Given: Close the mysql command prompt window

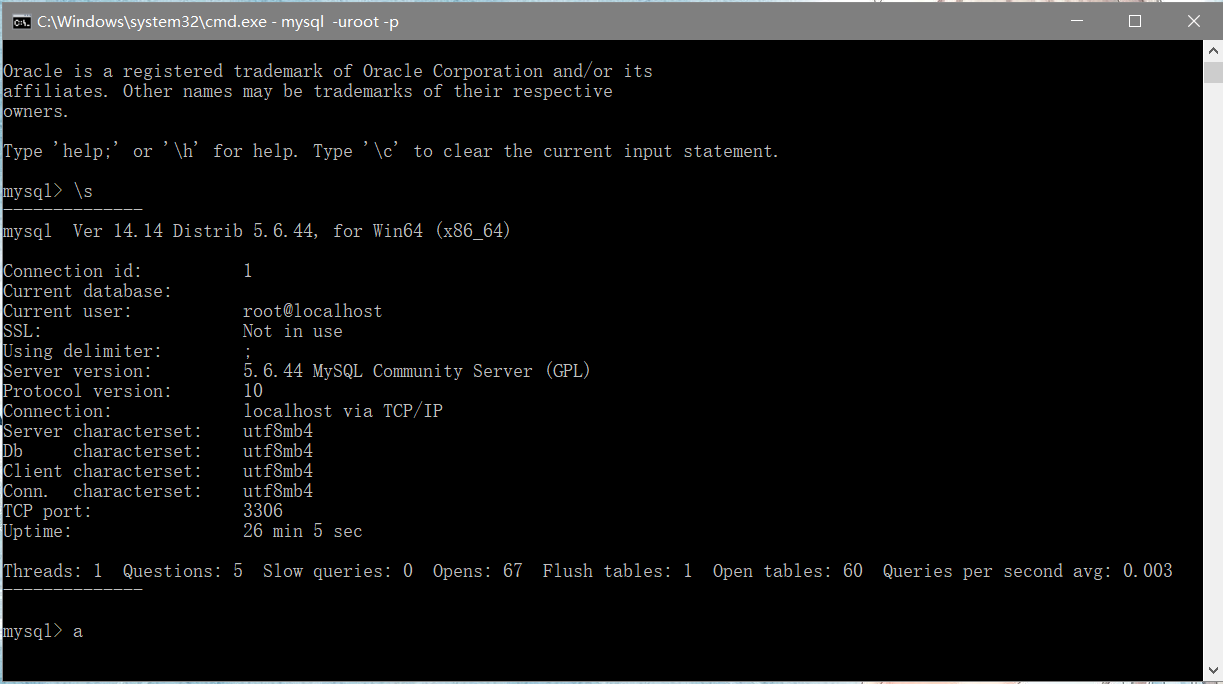Looking at the screenshot, I should pos(1193,21).
